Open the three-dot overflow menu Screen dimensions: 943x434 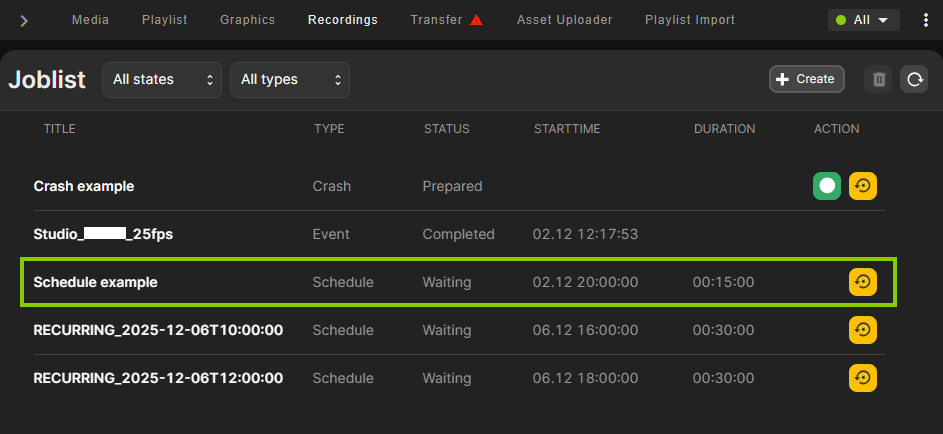[926, 20]
